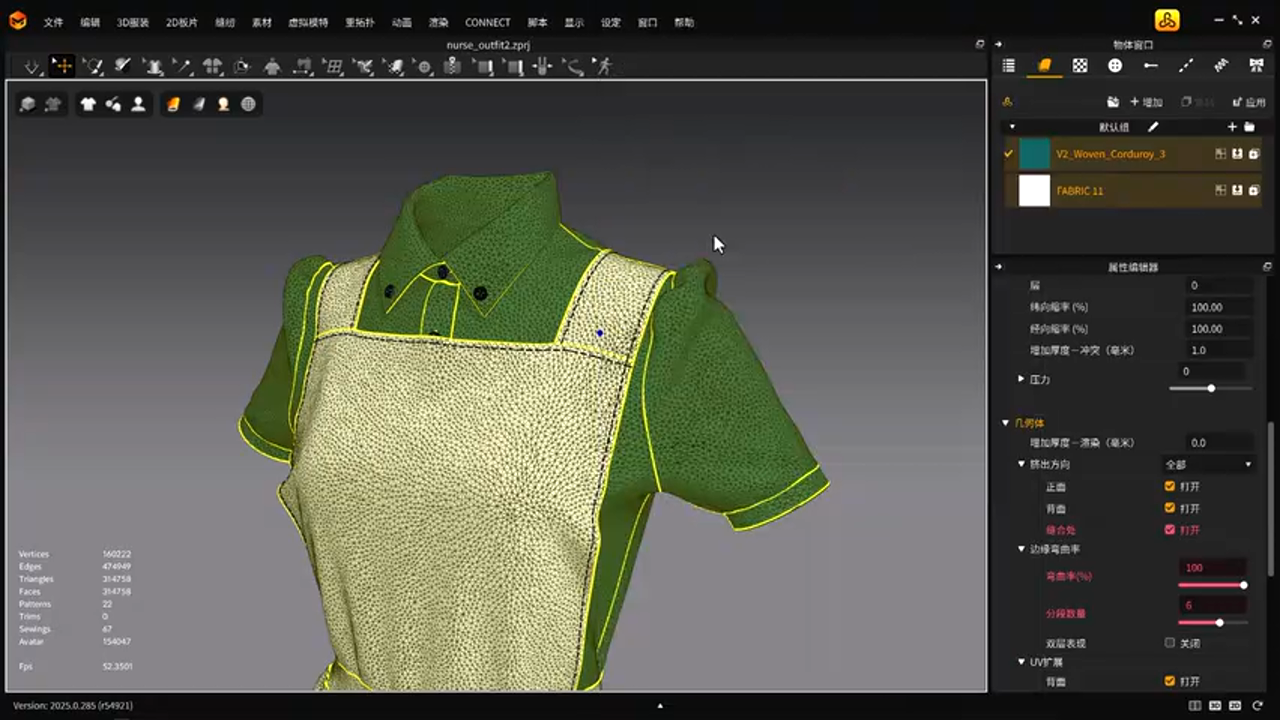Open the scene list tab icon
The height and width of the screenshot is (720, 1280).
click(1008, 66)
